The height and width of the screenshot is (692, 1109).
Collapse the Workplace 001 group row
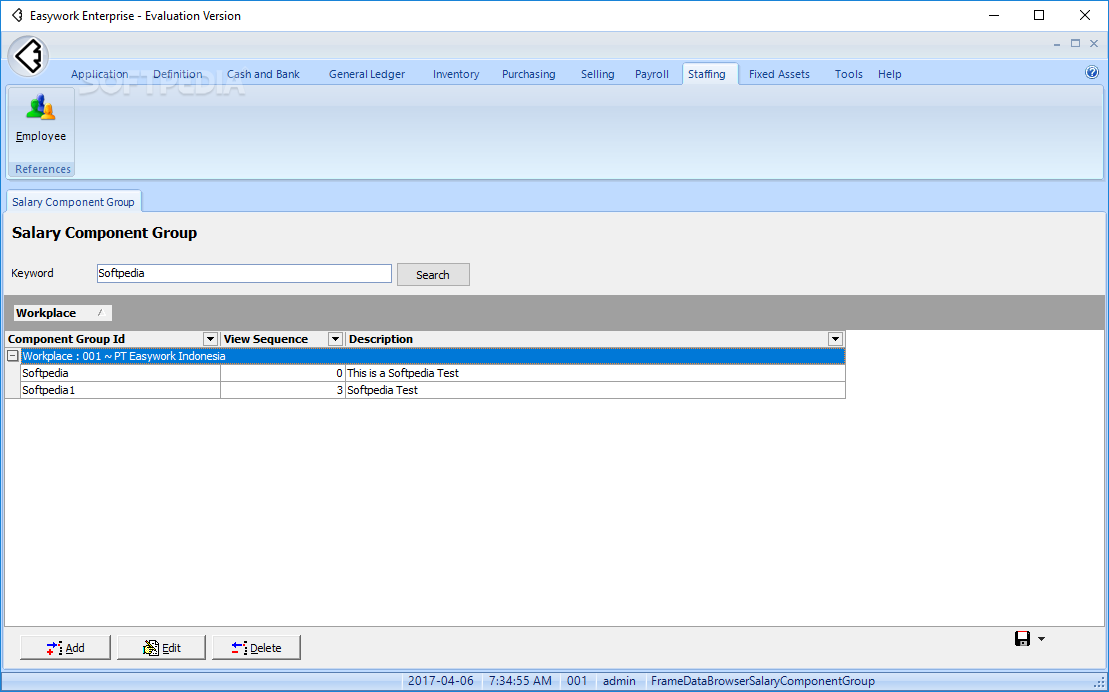[x=13, y=356]
